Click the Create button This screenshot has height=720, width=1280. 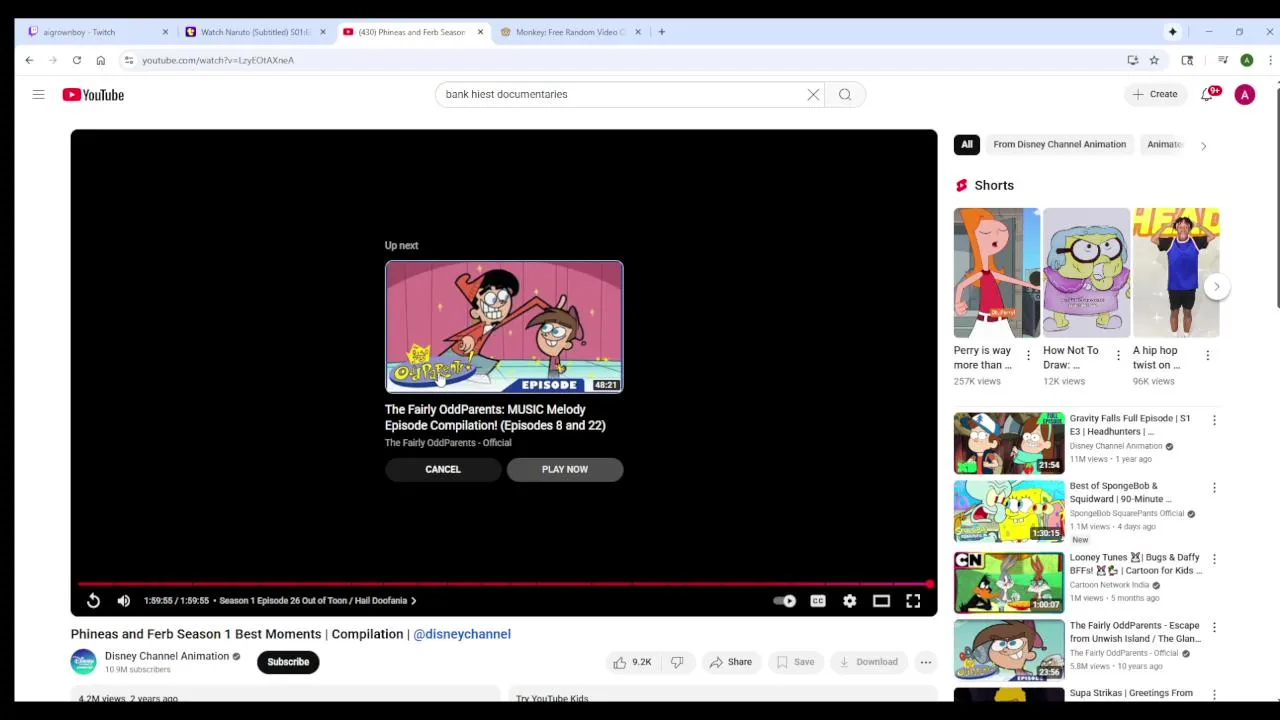1154,94
